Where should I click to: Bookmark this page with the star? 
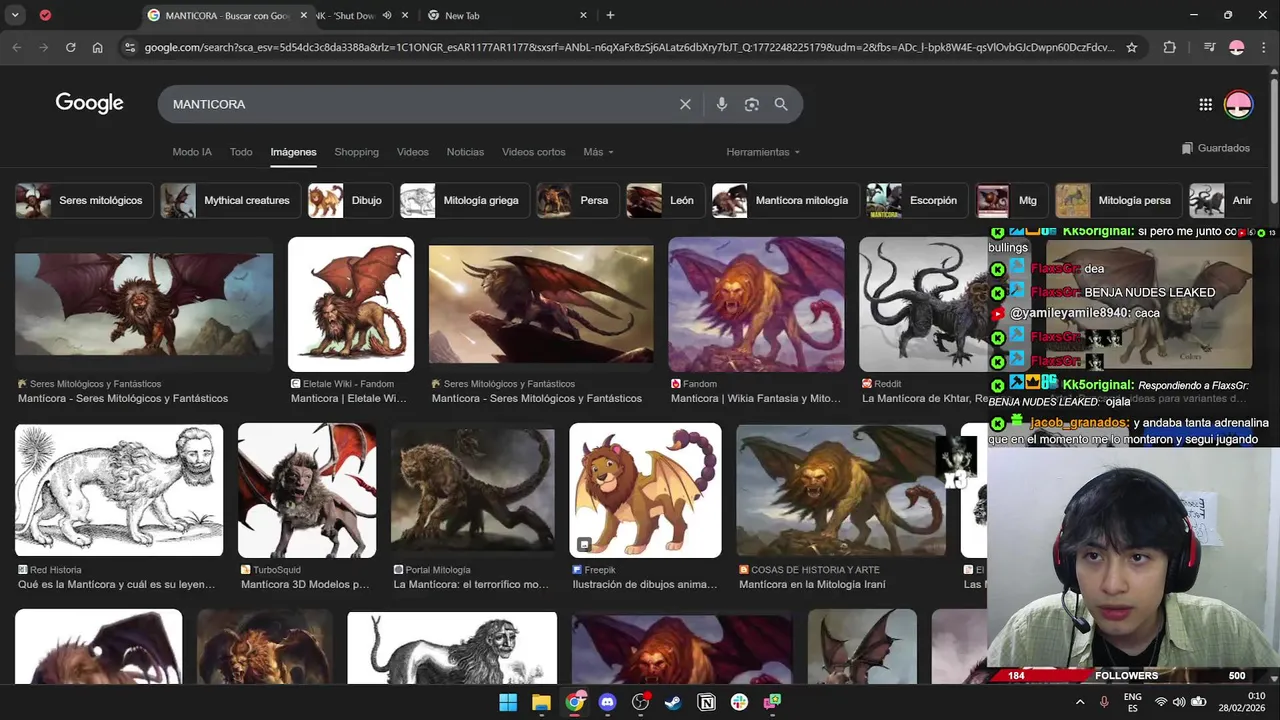[x=1132, y=47]
